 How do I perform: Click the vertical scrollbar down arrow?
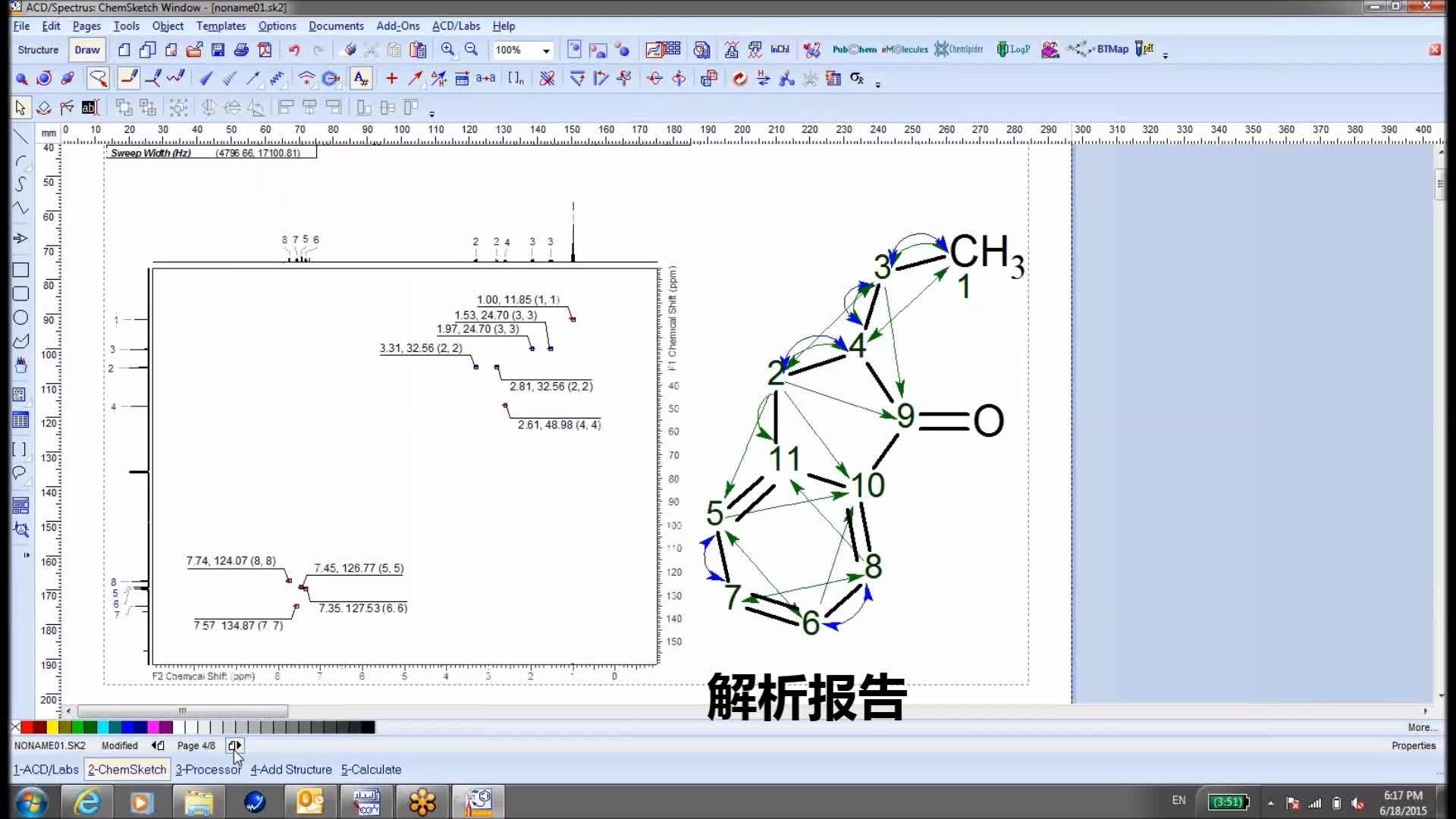coord(1441,695)
